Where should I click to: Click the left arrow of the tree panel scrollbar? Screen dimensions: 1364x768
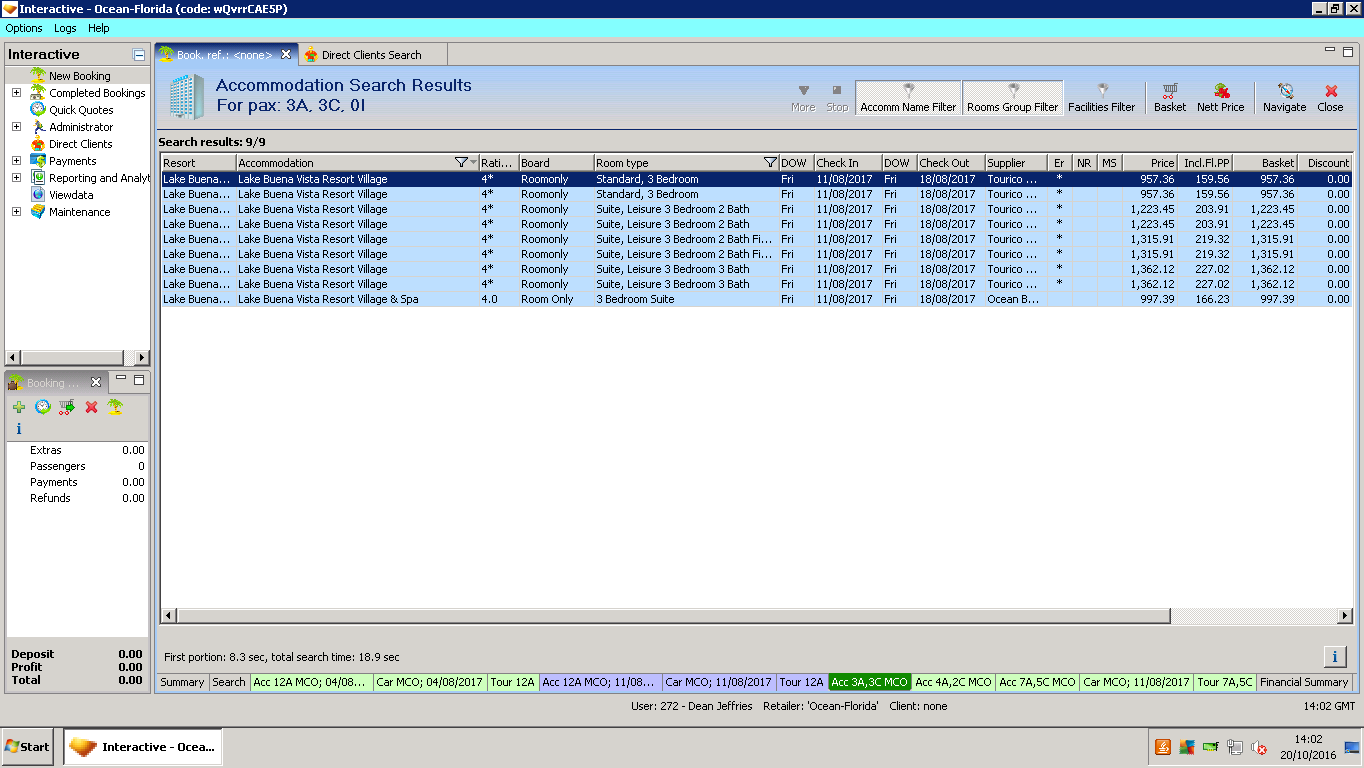pyautogui.click(x=13, y=358)
